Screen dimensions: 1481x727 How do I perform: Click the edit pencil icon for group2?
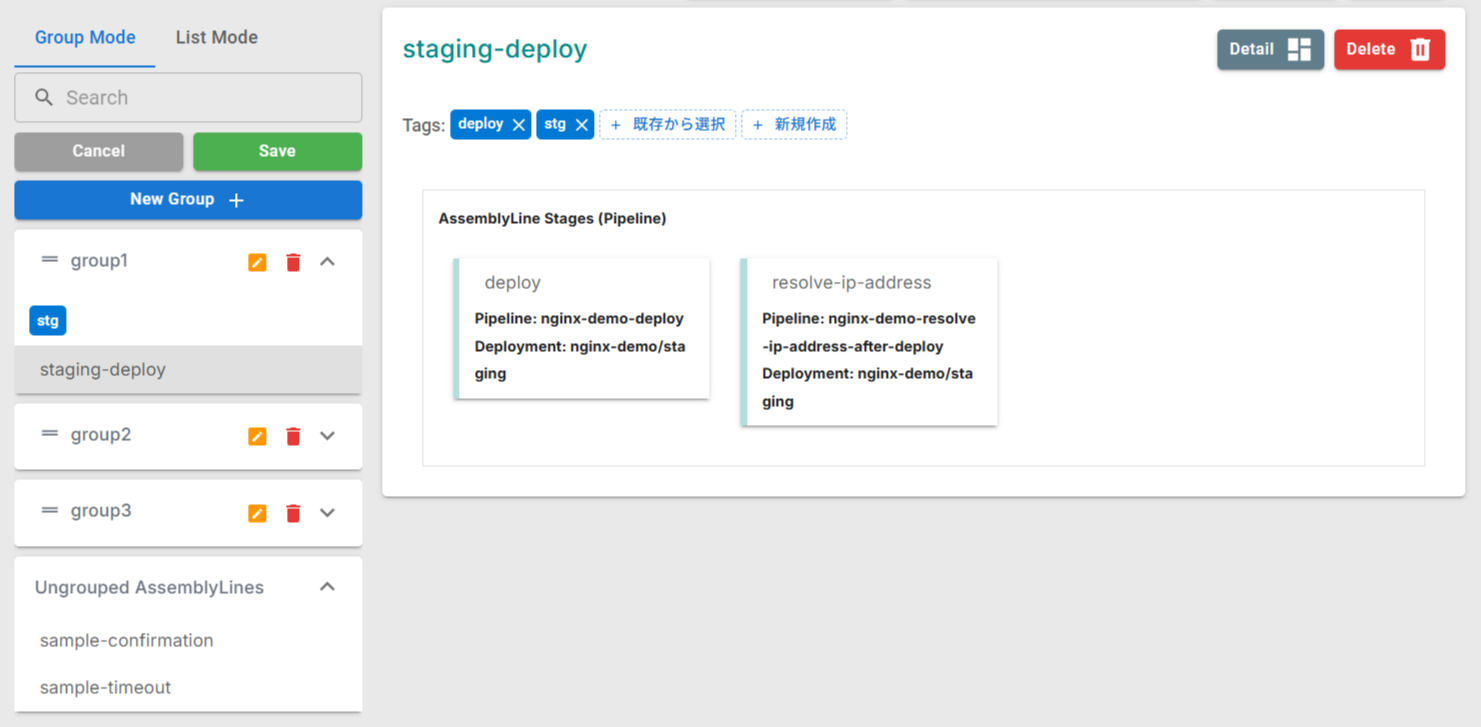coord(256,436)
